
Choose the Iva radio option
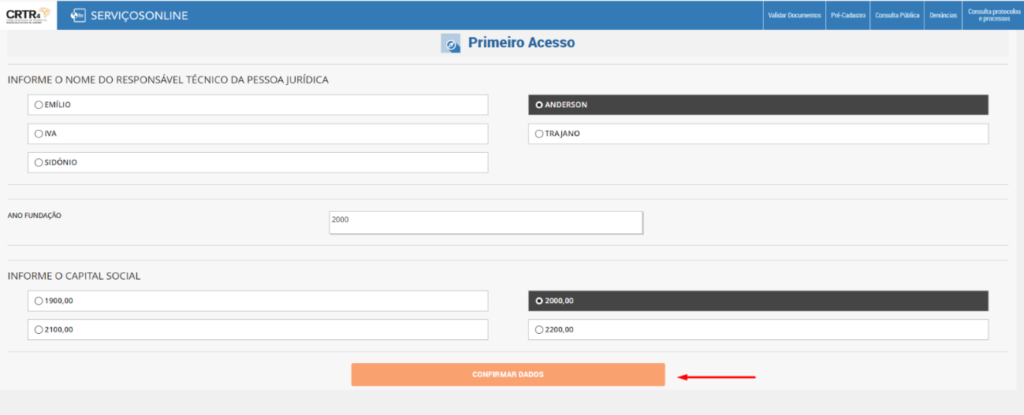pyautogui.click(x=39, y=133)
